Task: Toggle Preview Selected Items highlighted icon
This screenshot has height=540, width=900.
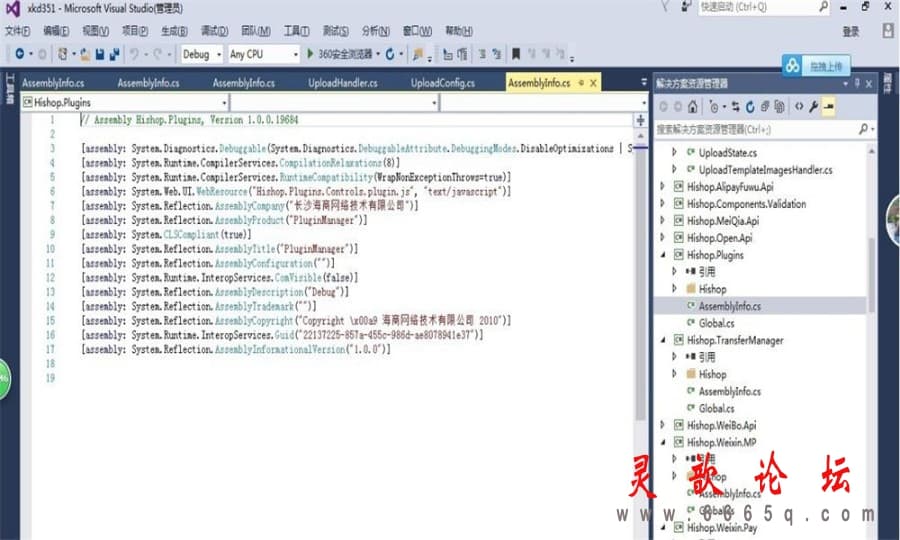Action: tap(828, 107)
